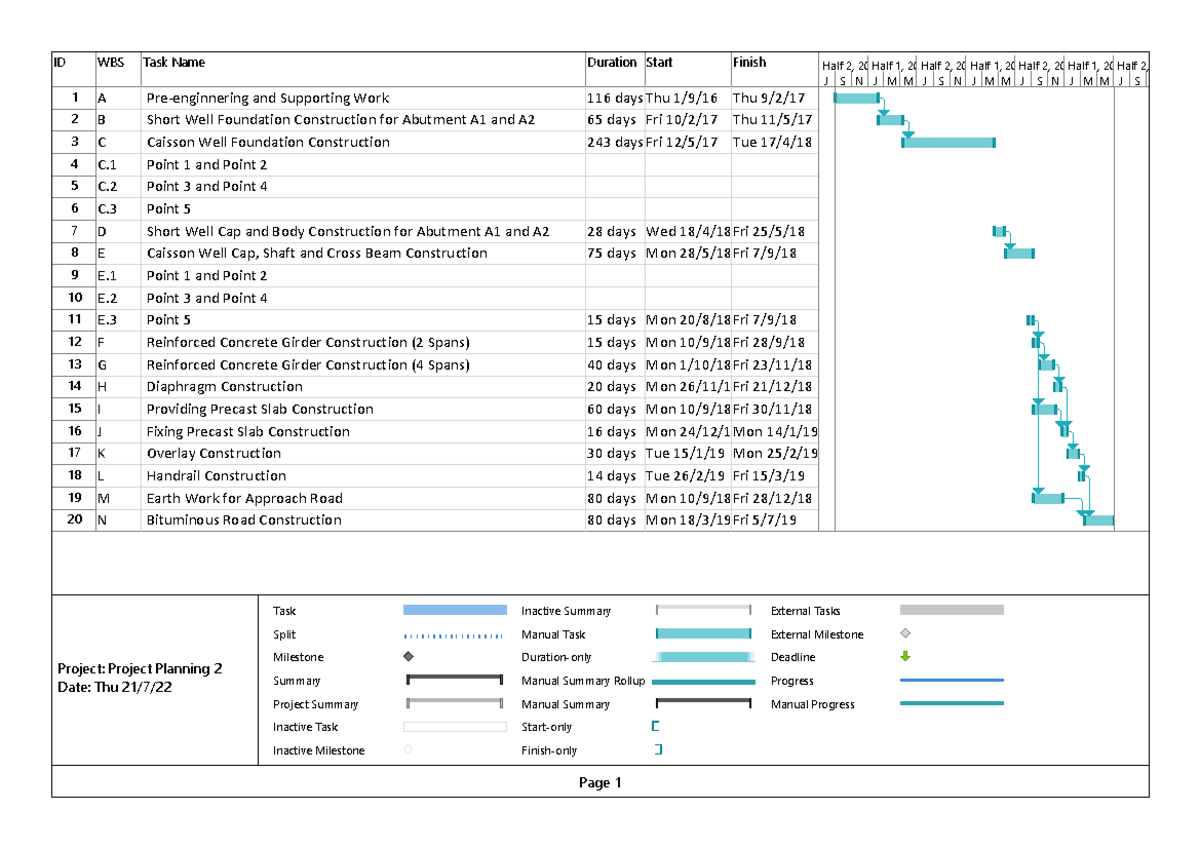Screen dimensions: 1200x849
Task: Select the blue Task bar legend sample
Action: pos(455,610)
